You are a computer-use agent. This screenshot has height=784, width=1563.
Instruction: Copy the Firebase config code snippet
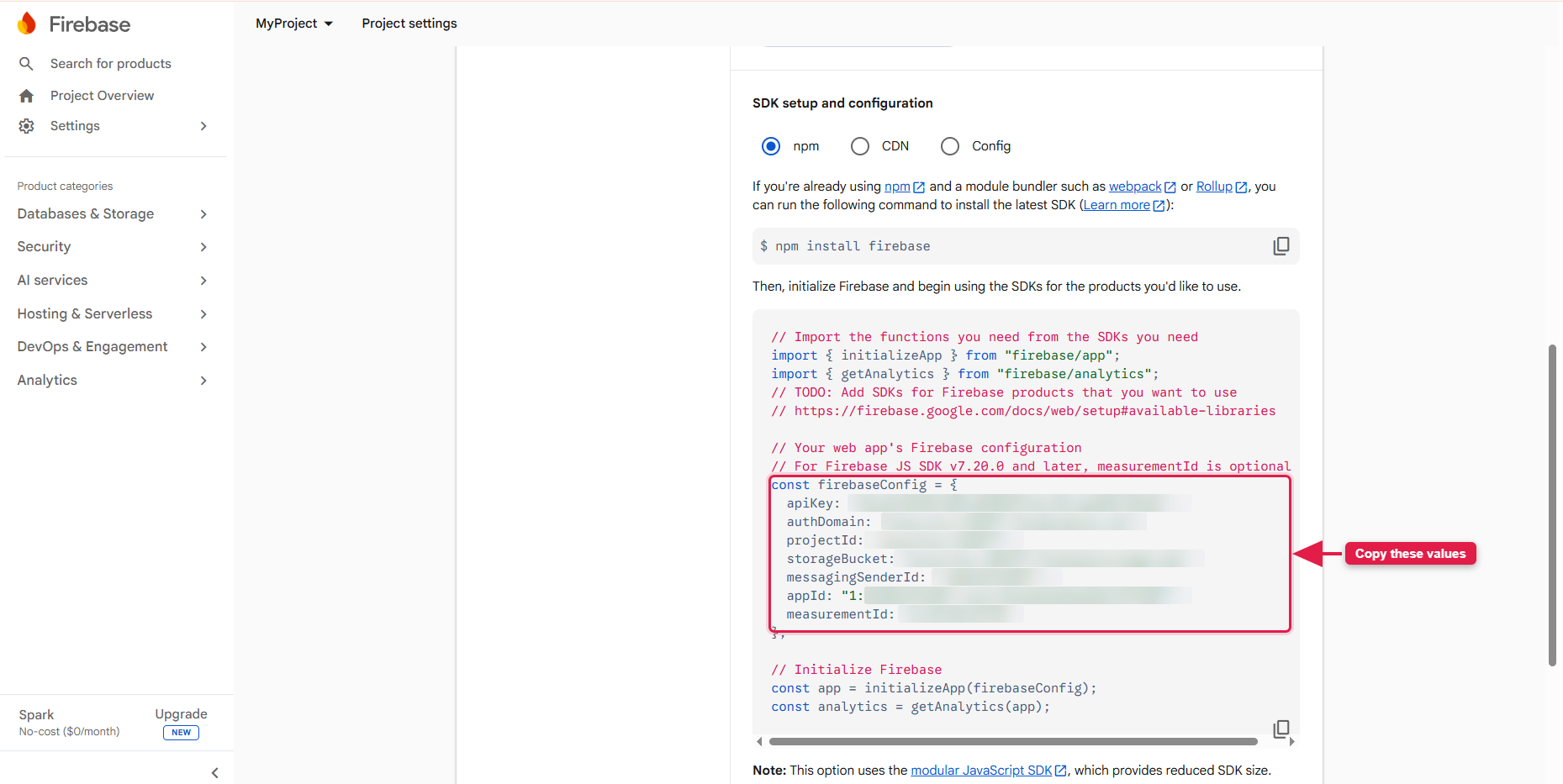[x=1280, y=729]
